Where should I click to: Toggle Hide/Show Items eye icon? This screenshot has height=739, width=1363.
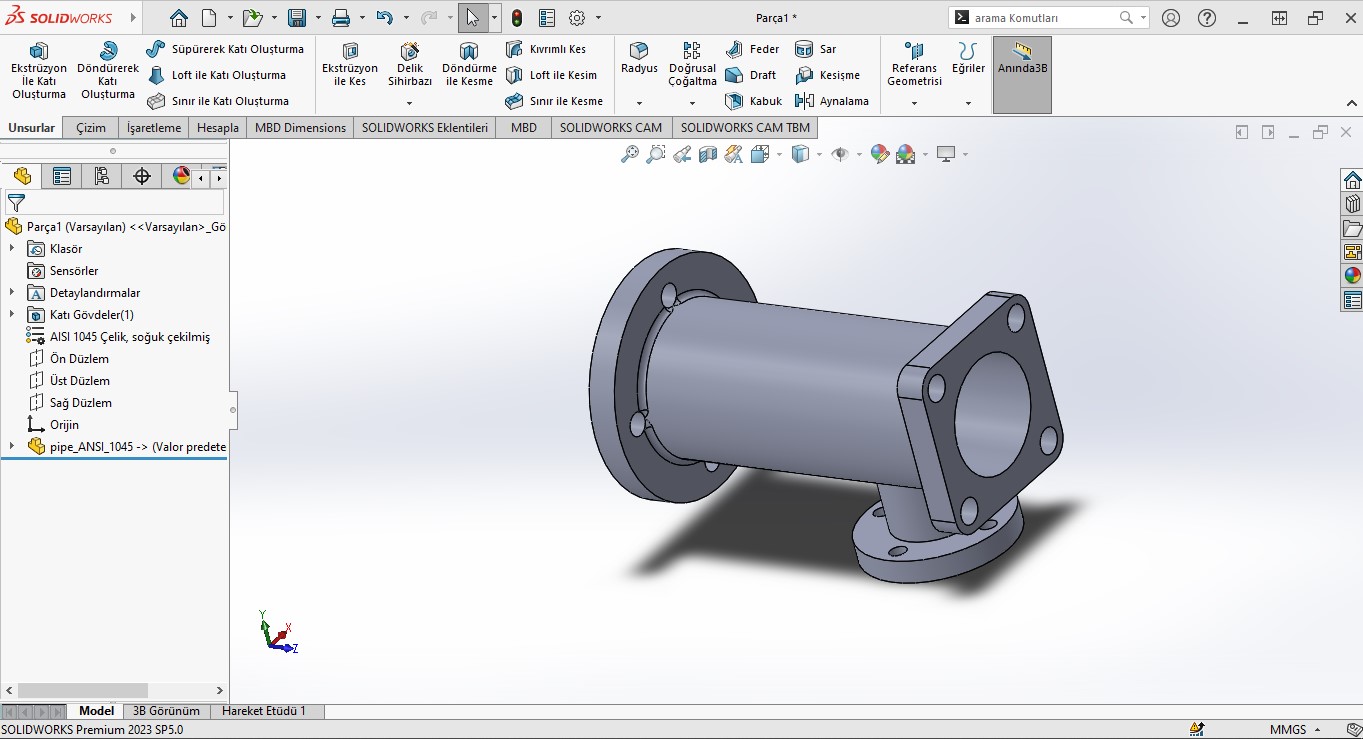pos(840,154)
